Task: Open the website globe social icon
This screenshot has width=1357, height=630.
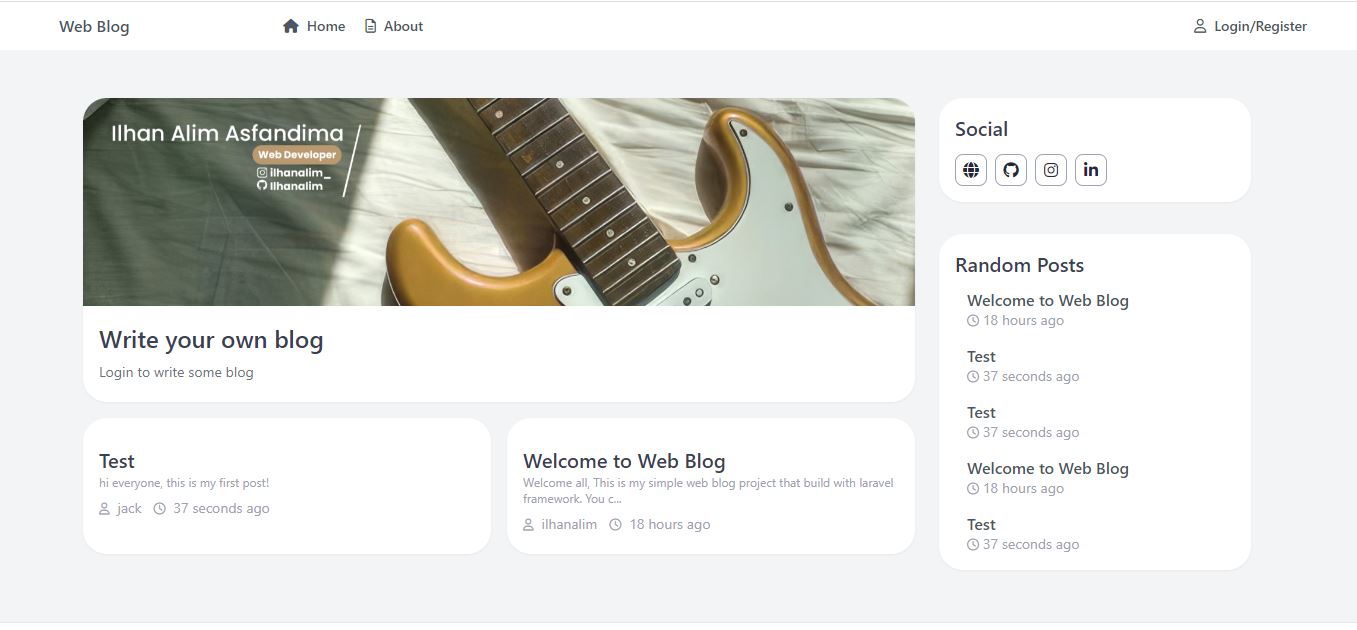Action: click(x=971, y=170)
